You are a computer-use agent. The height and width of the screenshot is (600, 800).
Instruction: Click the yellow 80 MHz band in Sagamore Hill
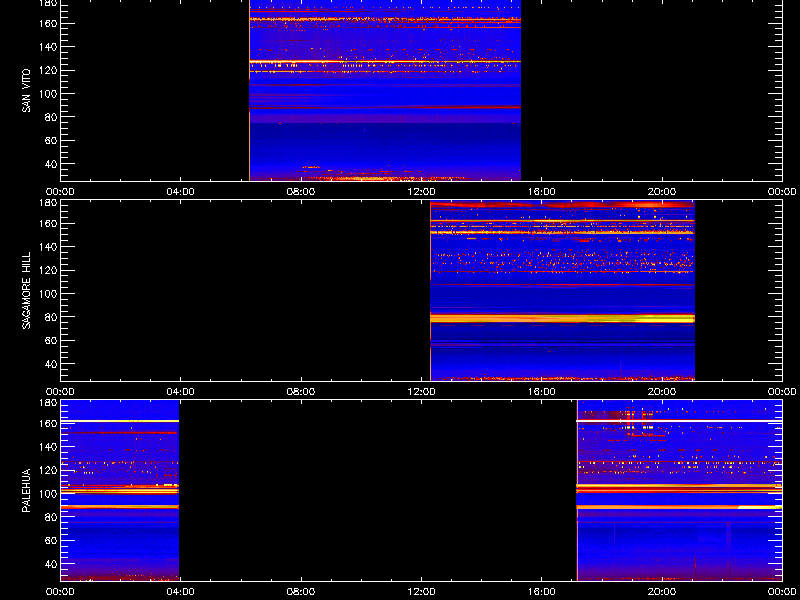pyautogui.click(x=562, y=318)
